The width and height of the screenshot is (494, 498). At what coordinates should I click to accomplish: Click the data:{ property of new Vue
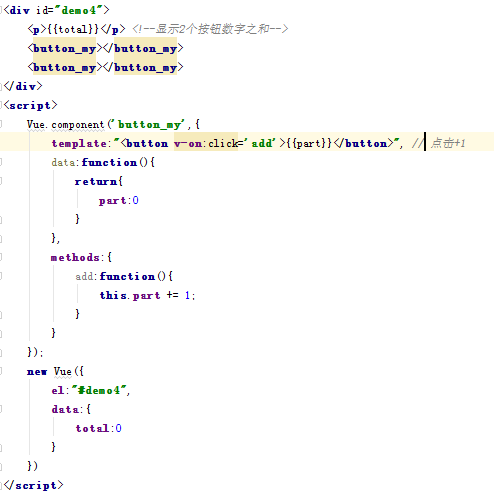(x=71, y=410)
